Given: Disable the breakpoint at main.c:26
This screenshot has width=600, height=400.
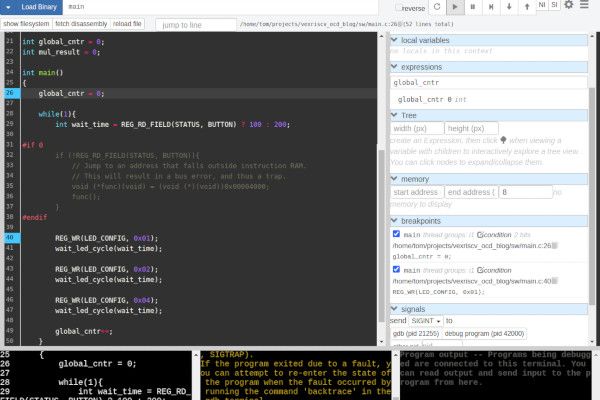Looking at the screenshot, I should click(397, 234).
